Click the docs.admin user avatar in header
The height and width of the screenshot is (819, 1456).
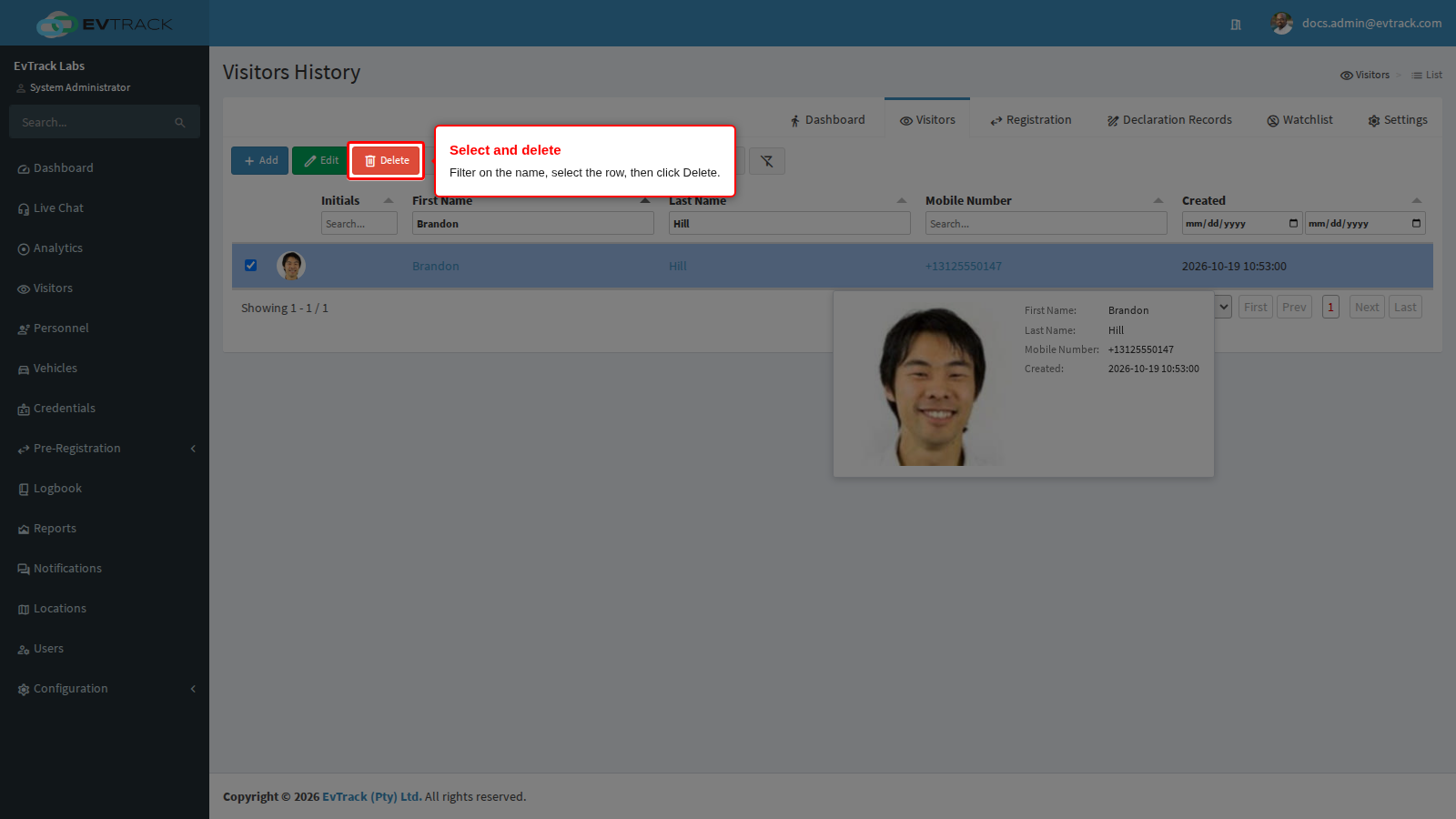click(x=1281, y=24)
